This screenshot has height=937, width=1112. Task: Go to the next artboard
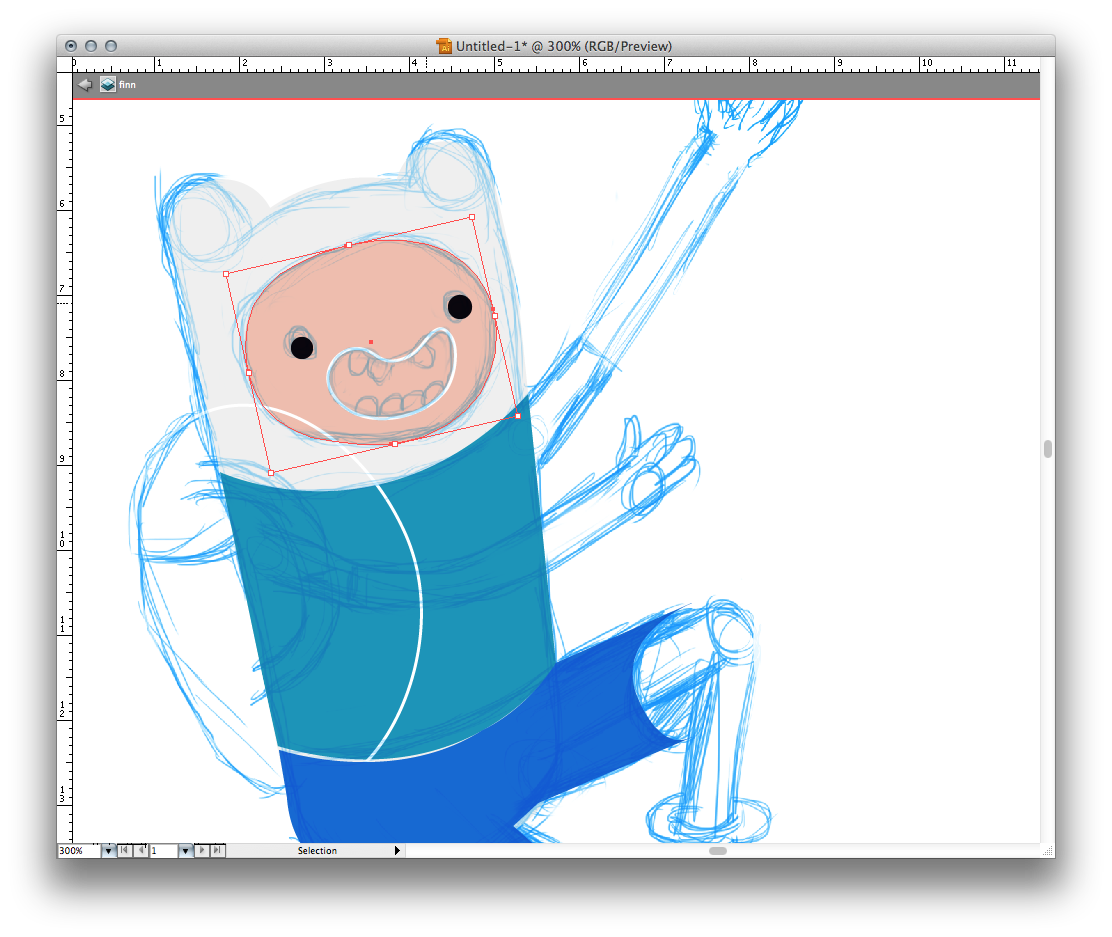coord(203,851)
